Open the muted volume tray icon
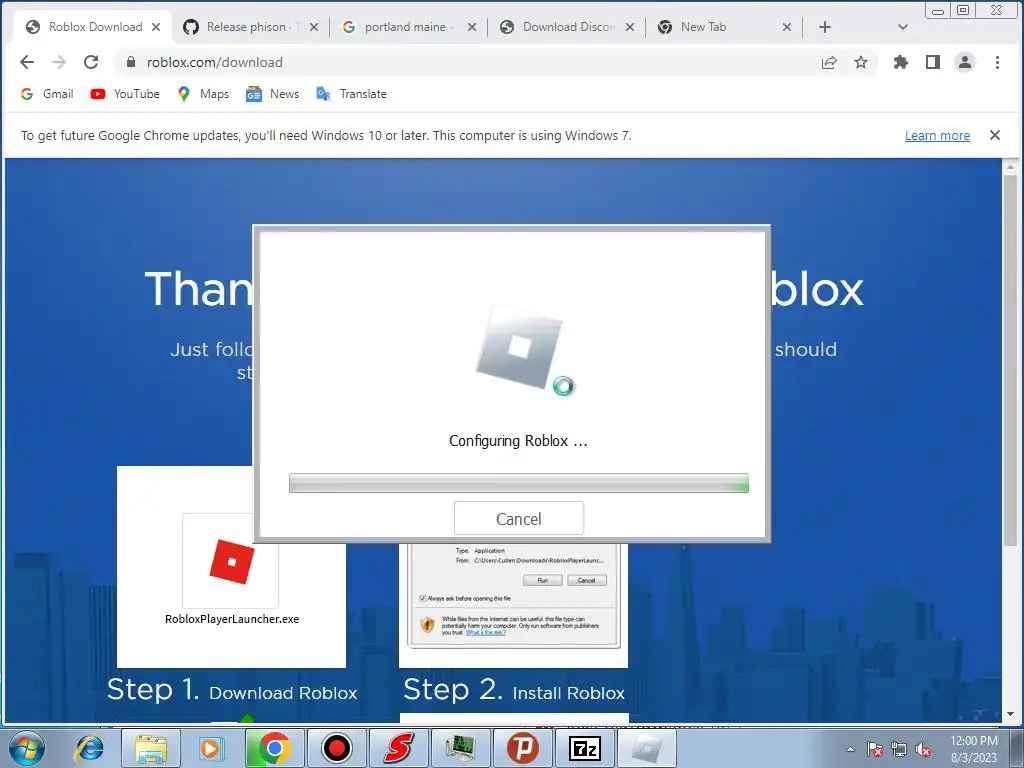The image size is (1024, 768). point(923,749)
